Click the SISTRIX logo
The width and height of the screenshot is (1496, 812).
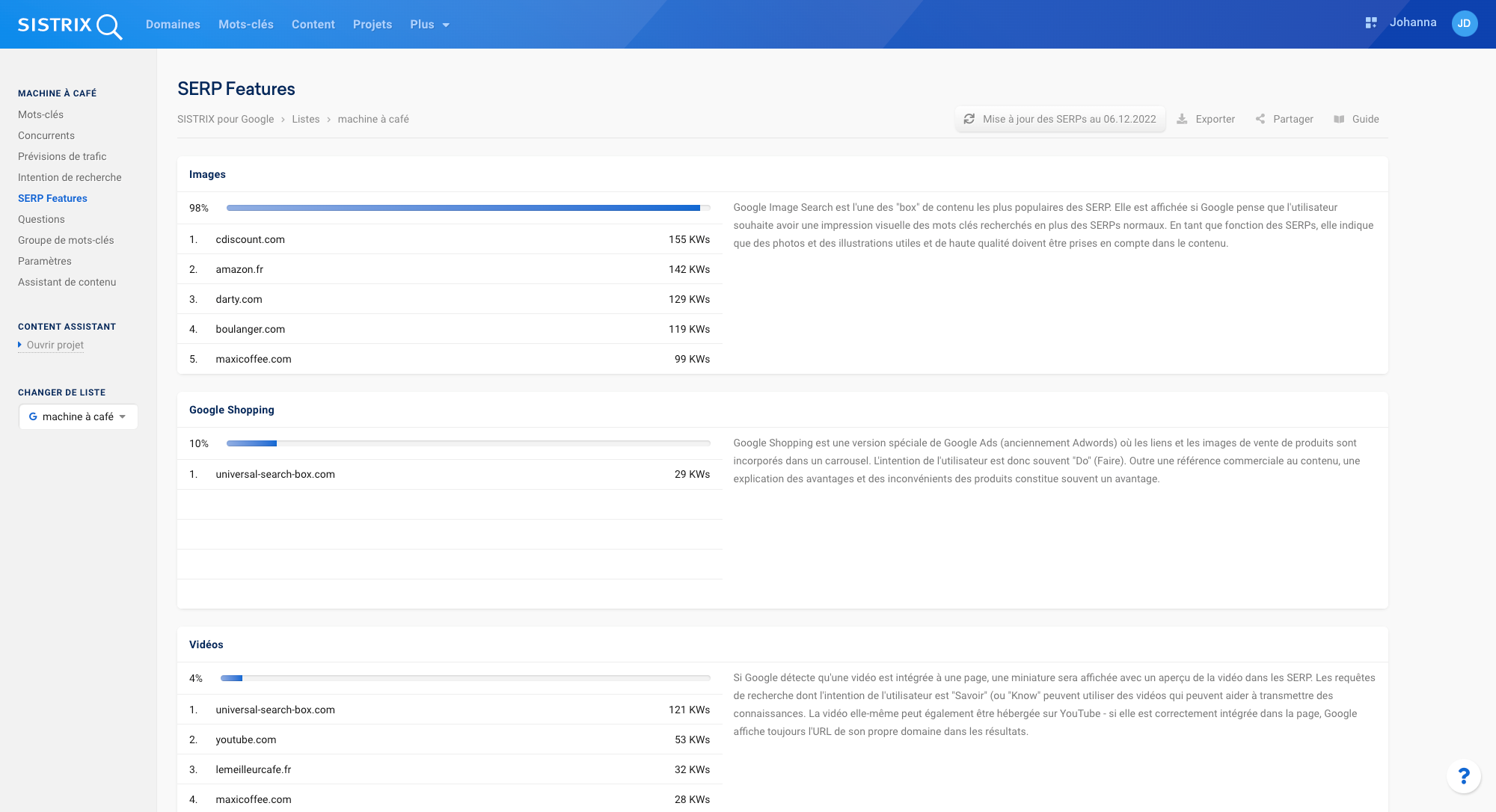click(x=70, y=25)
